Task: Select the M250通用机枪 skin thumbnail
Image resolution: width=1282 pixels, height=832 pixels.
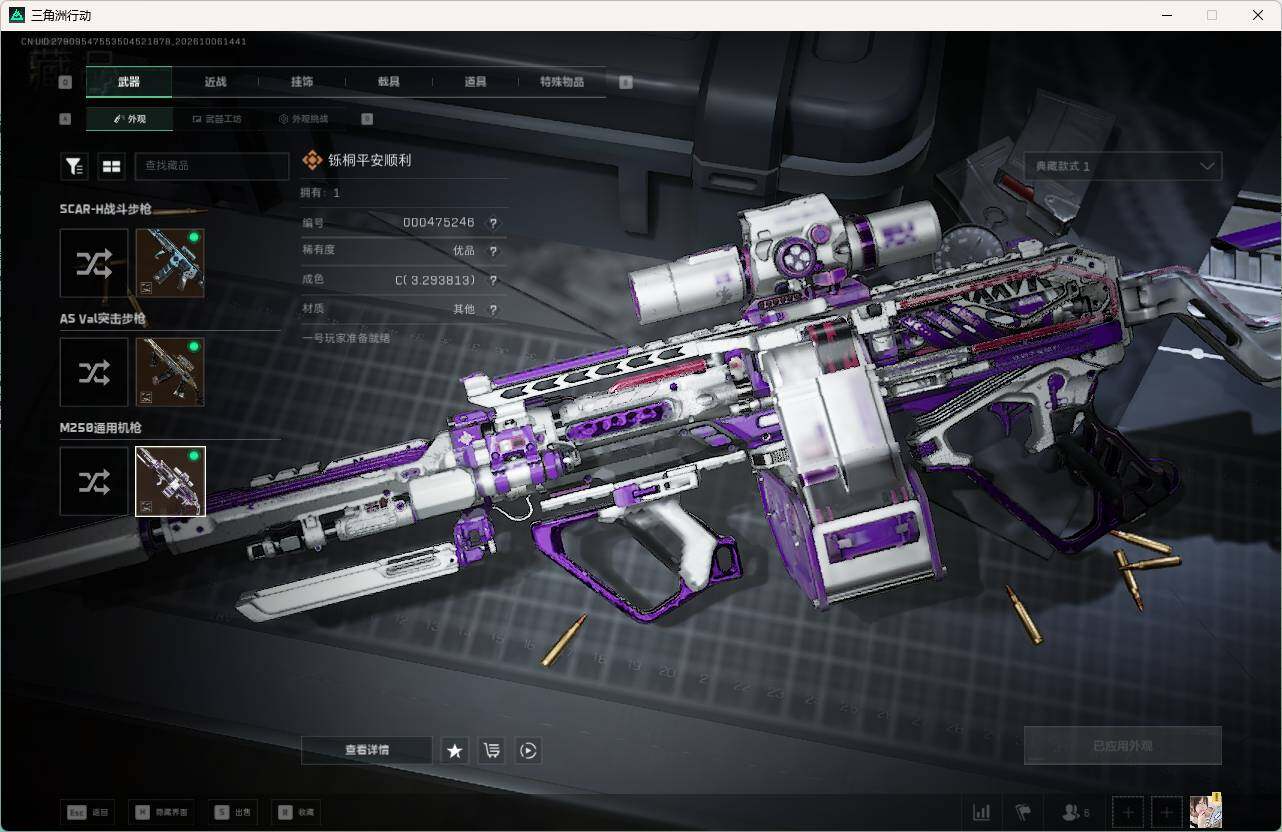Action: [x=170, y=482]
